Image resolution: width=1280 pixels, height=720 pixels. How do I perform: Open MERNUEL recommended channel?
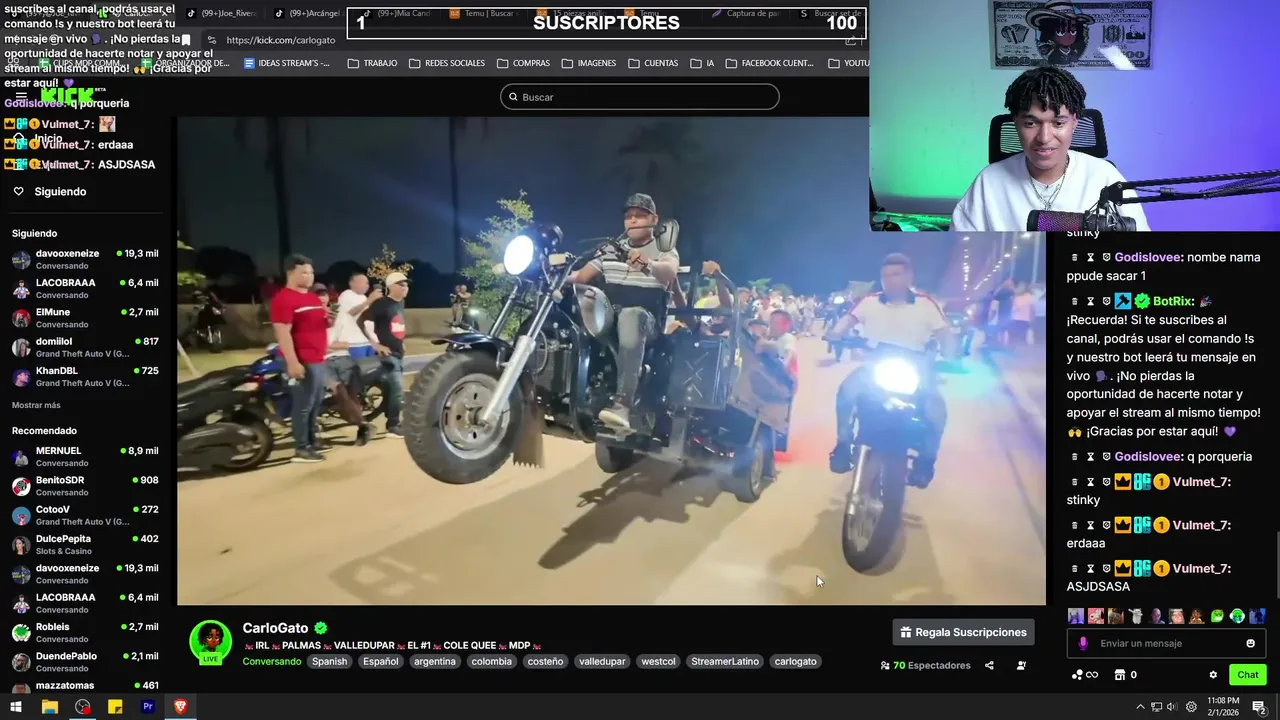click(x=85, y=456)
